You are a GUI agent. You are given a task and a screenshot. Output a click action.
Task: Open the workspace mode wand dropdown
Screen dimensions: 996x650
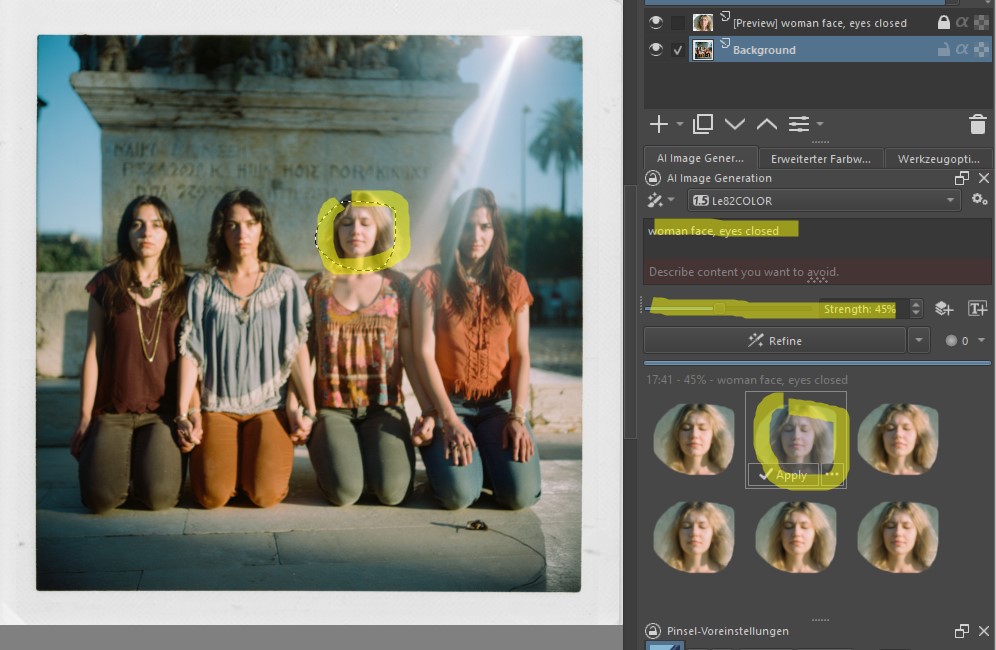663,200
